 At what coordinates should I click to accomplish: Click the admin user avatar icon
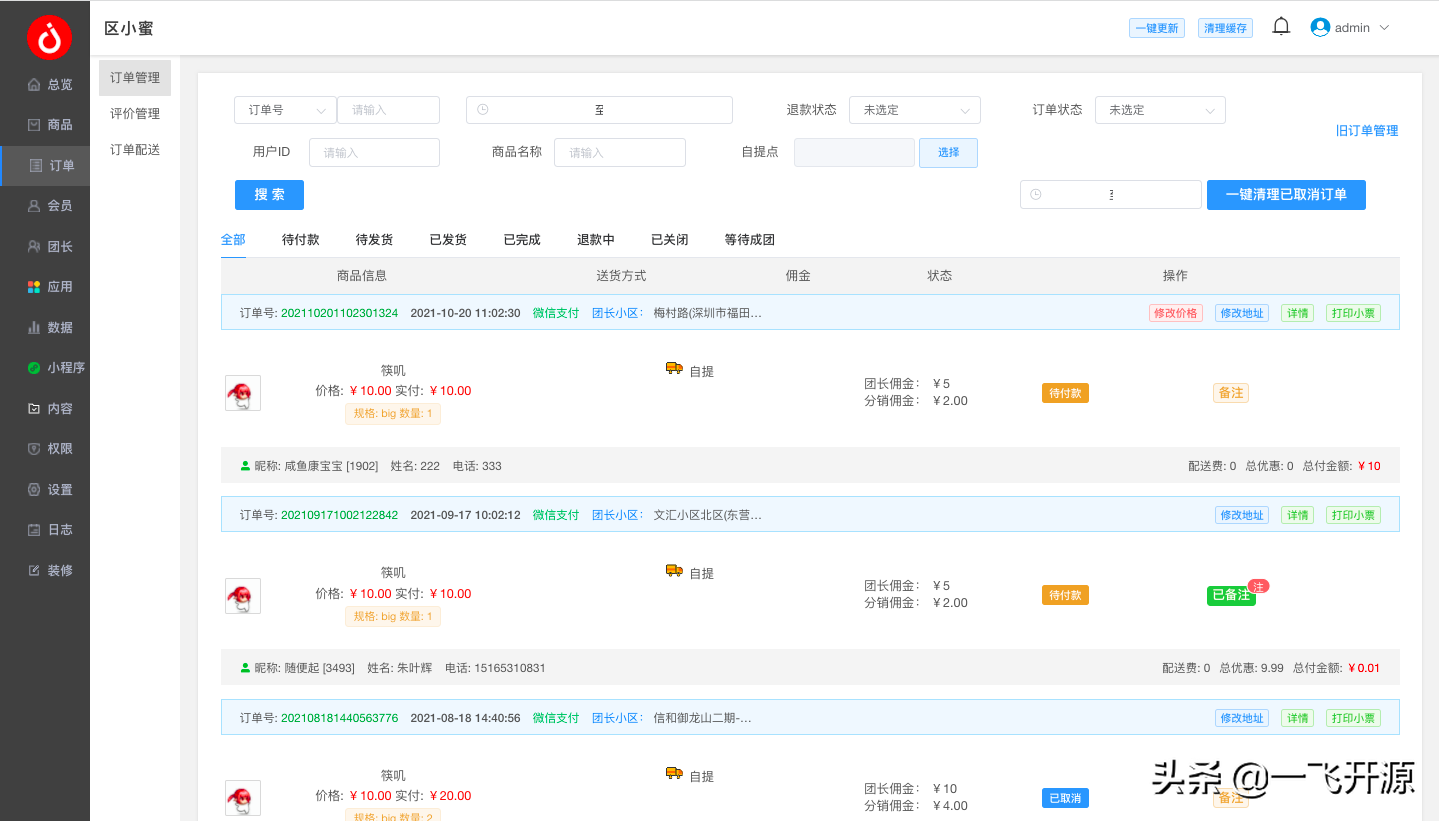(1320, 27)
